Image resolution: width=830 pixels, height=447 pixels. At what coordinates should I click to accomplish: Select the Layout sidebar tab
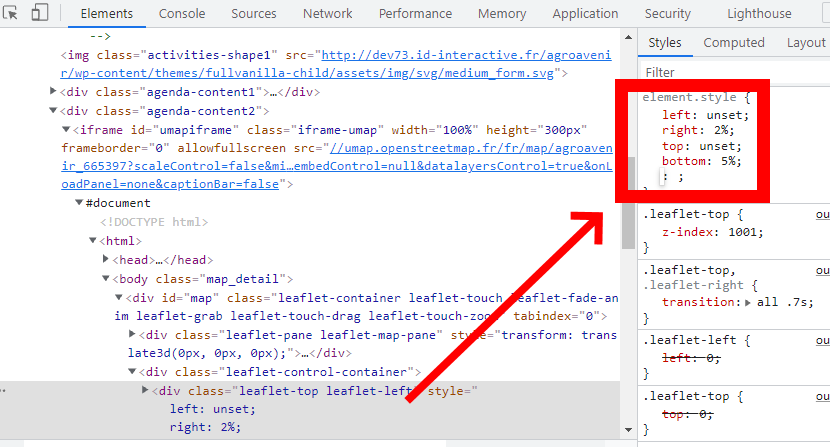point(806,43)
